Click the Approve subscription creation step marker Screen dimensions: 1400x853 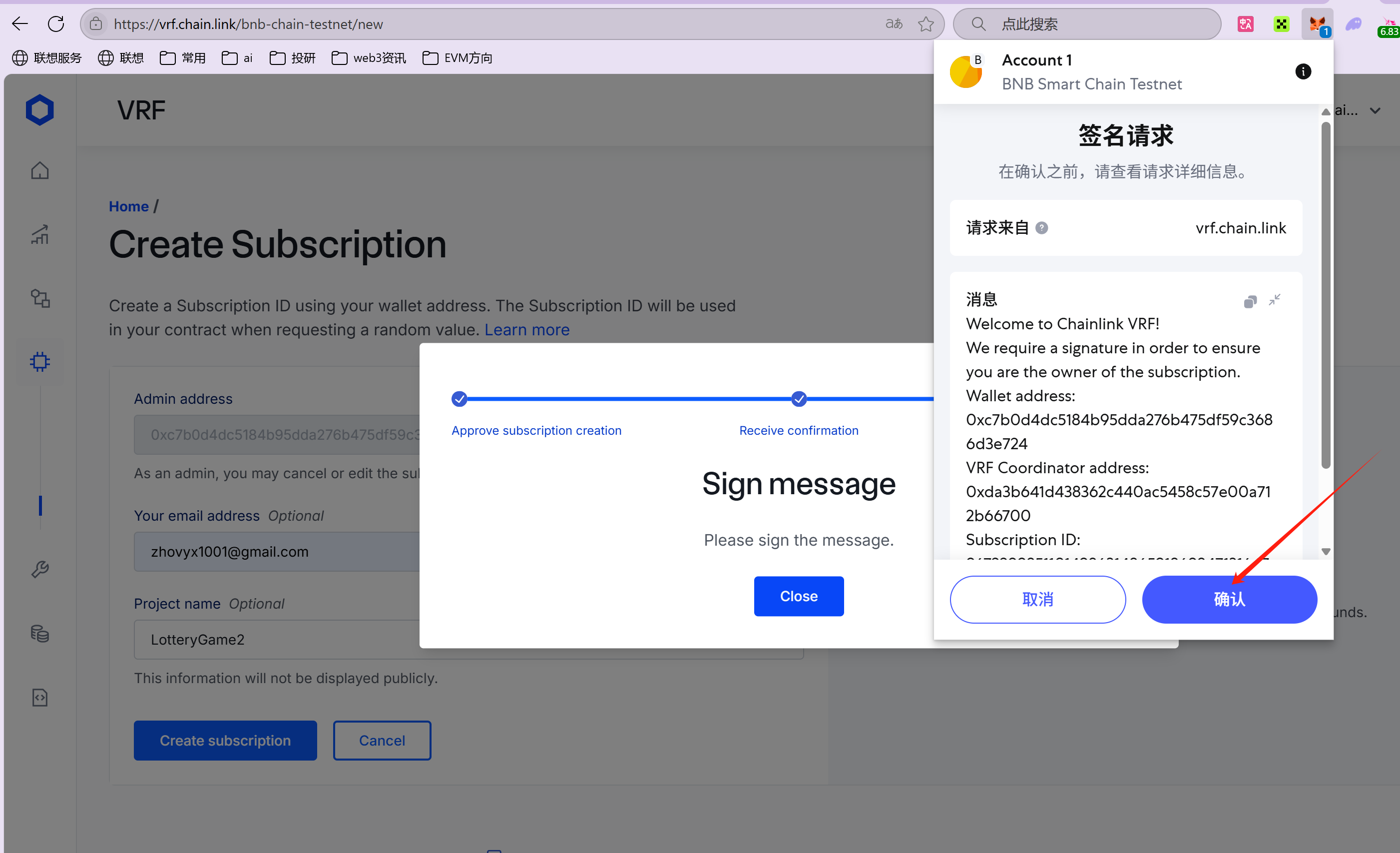pyautogui.click(x=459, y=399)
